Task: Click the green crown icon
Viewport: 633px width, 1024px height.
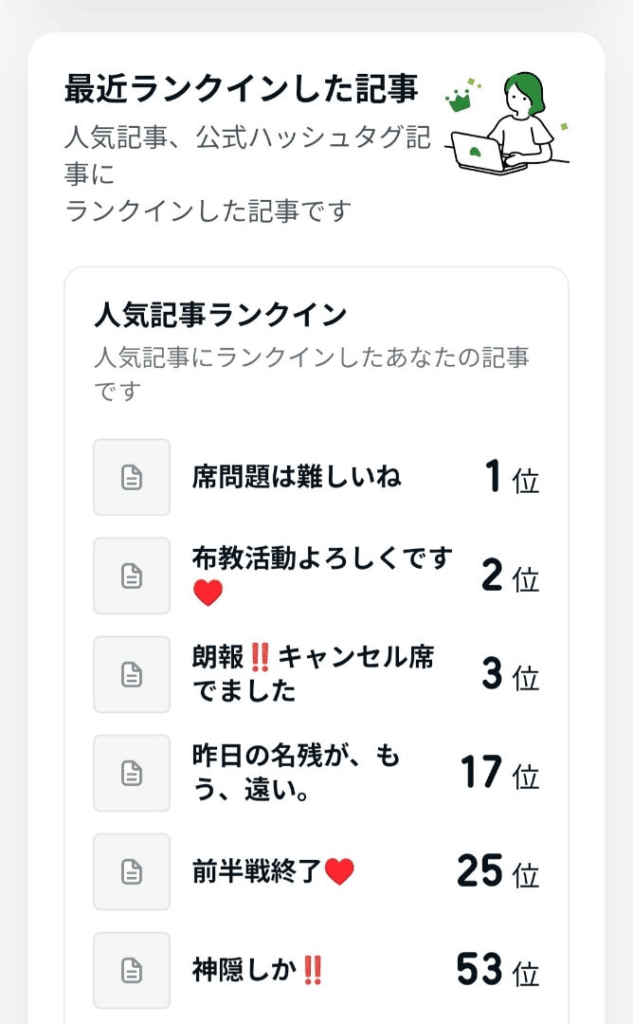Action: [461, 98]
